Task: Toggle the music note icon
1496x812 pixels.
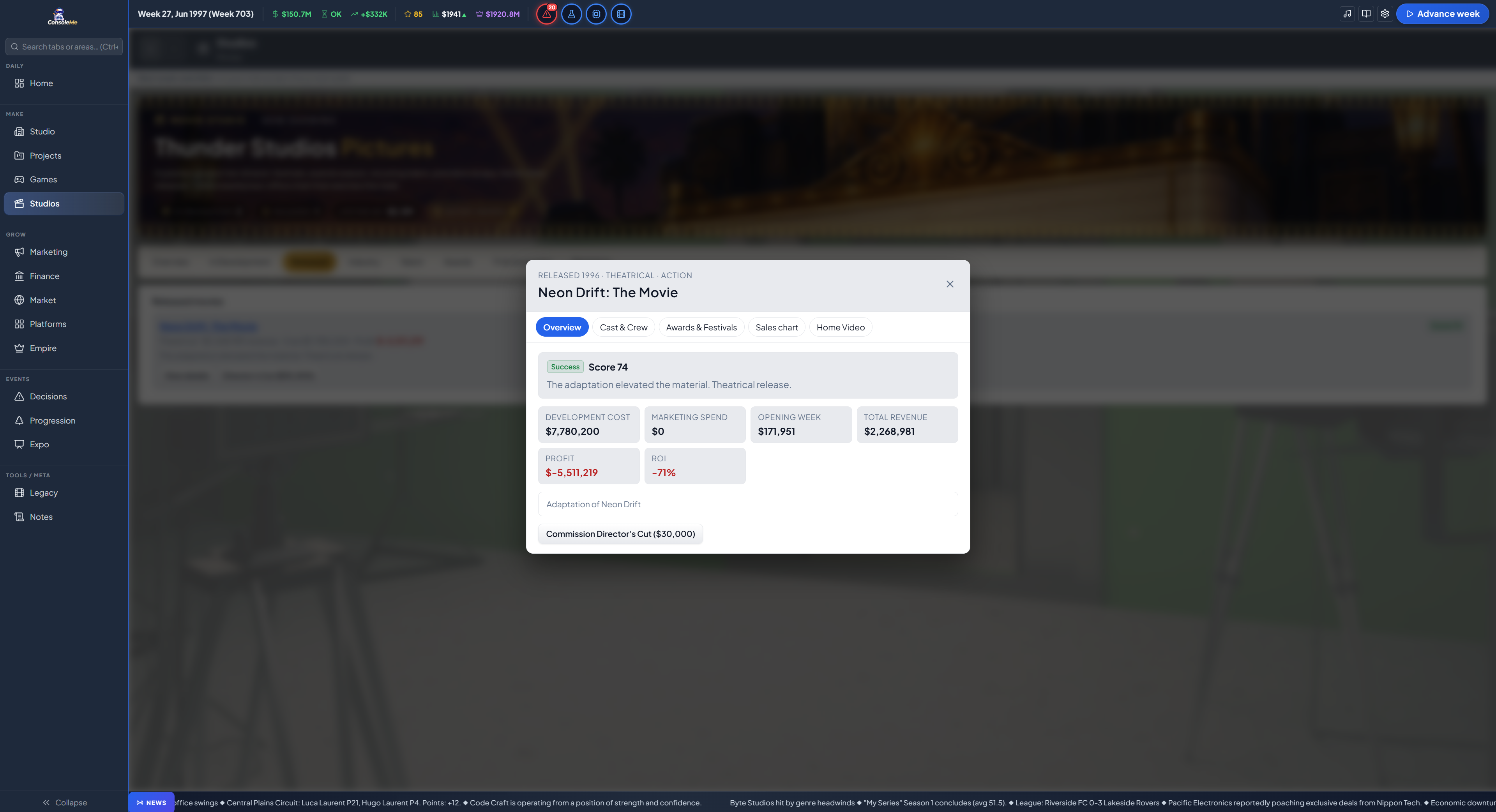Action: pos(1347,14)
